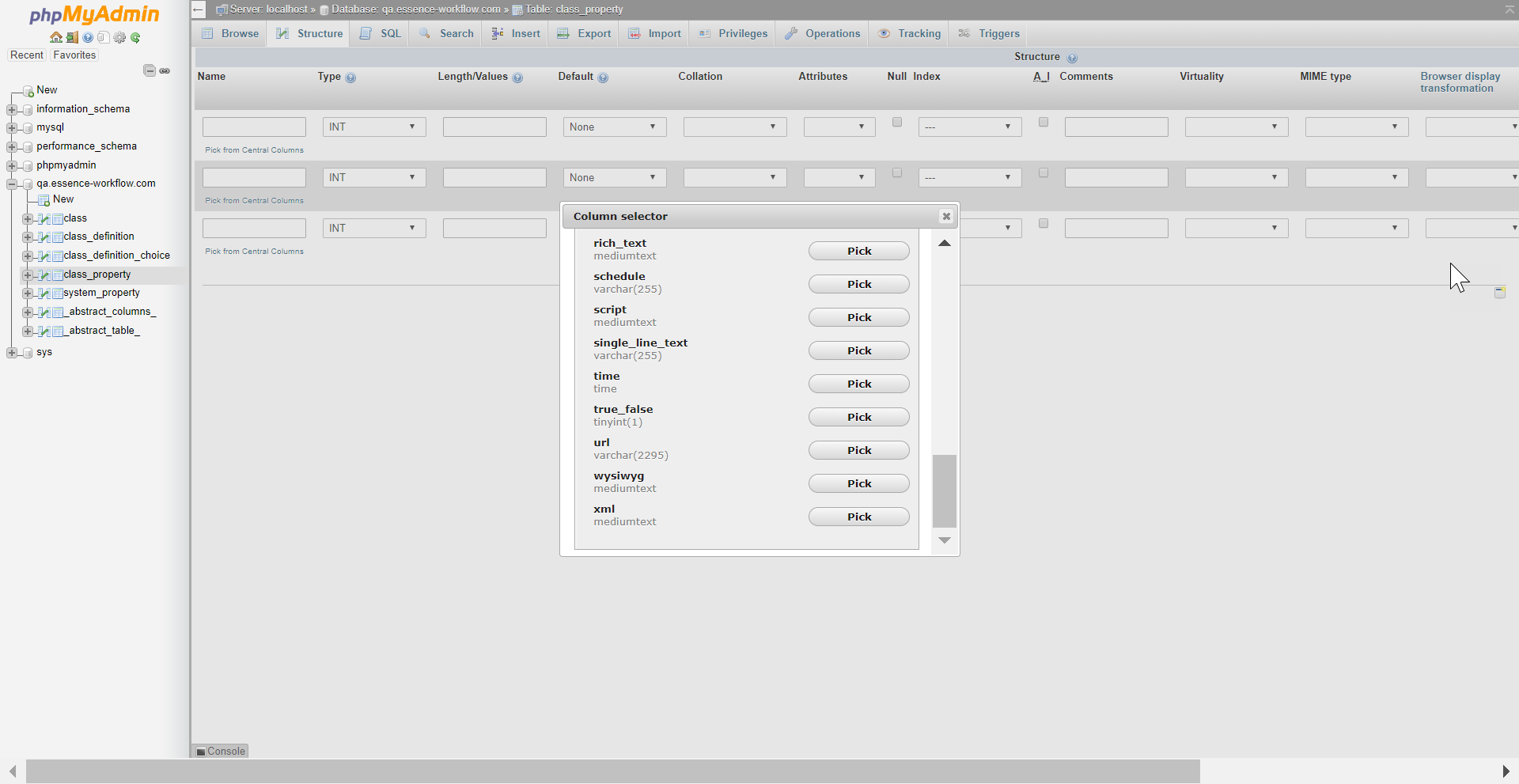Click the Log out door icon
Image resolution: width=1519 pixels, height=784 pixels.
[72, 37]
